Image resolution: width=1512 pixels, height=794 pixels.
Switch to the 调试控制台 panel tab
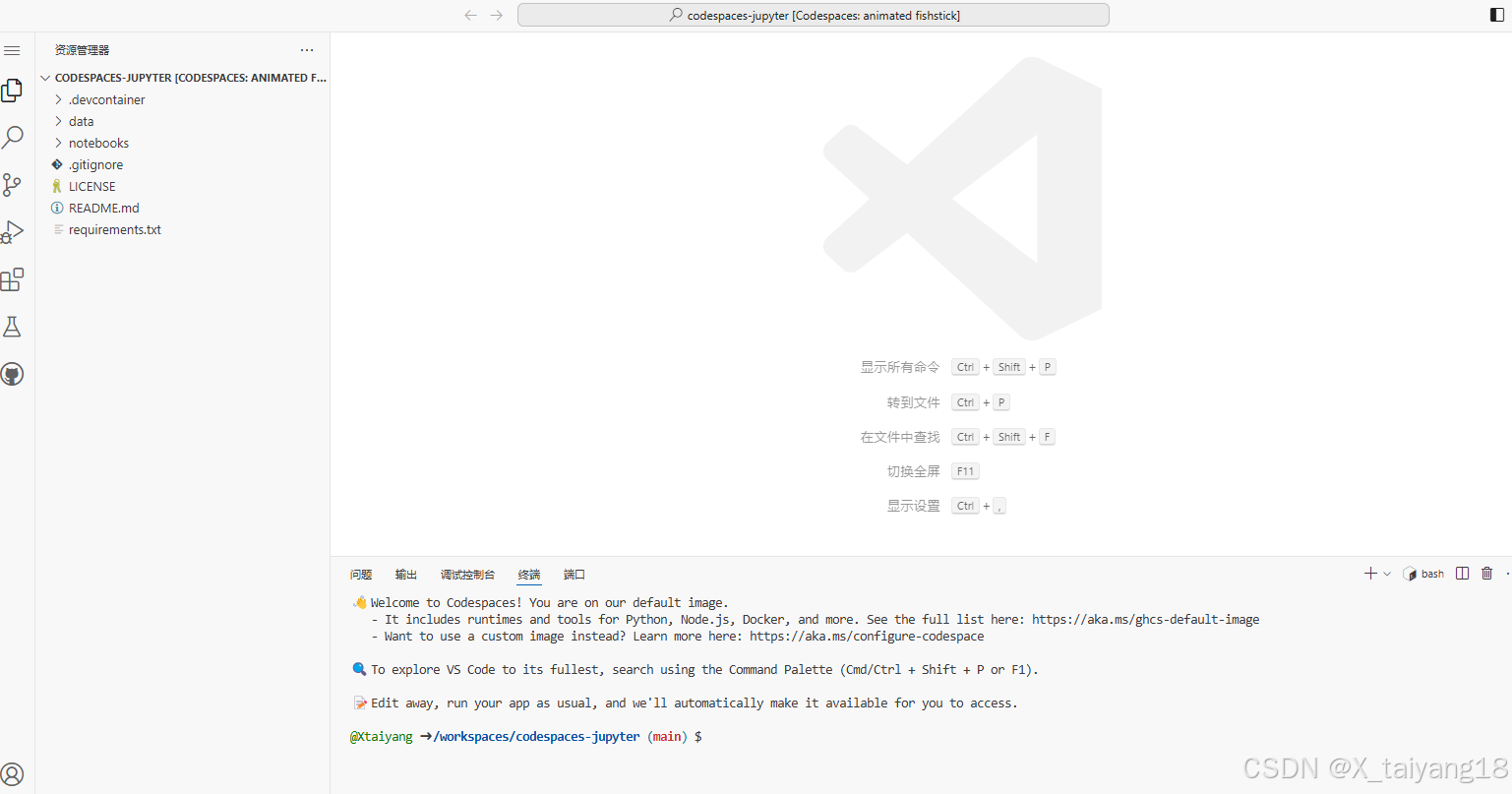(x=468, y=575)
